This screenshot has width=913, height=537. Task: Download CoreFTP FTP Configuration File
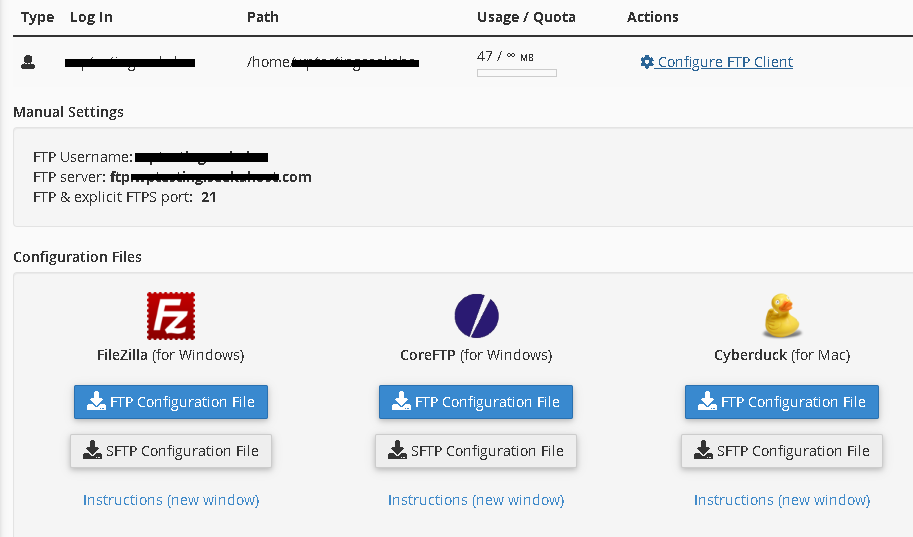click(x=476, y=402)
